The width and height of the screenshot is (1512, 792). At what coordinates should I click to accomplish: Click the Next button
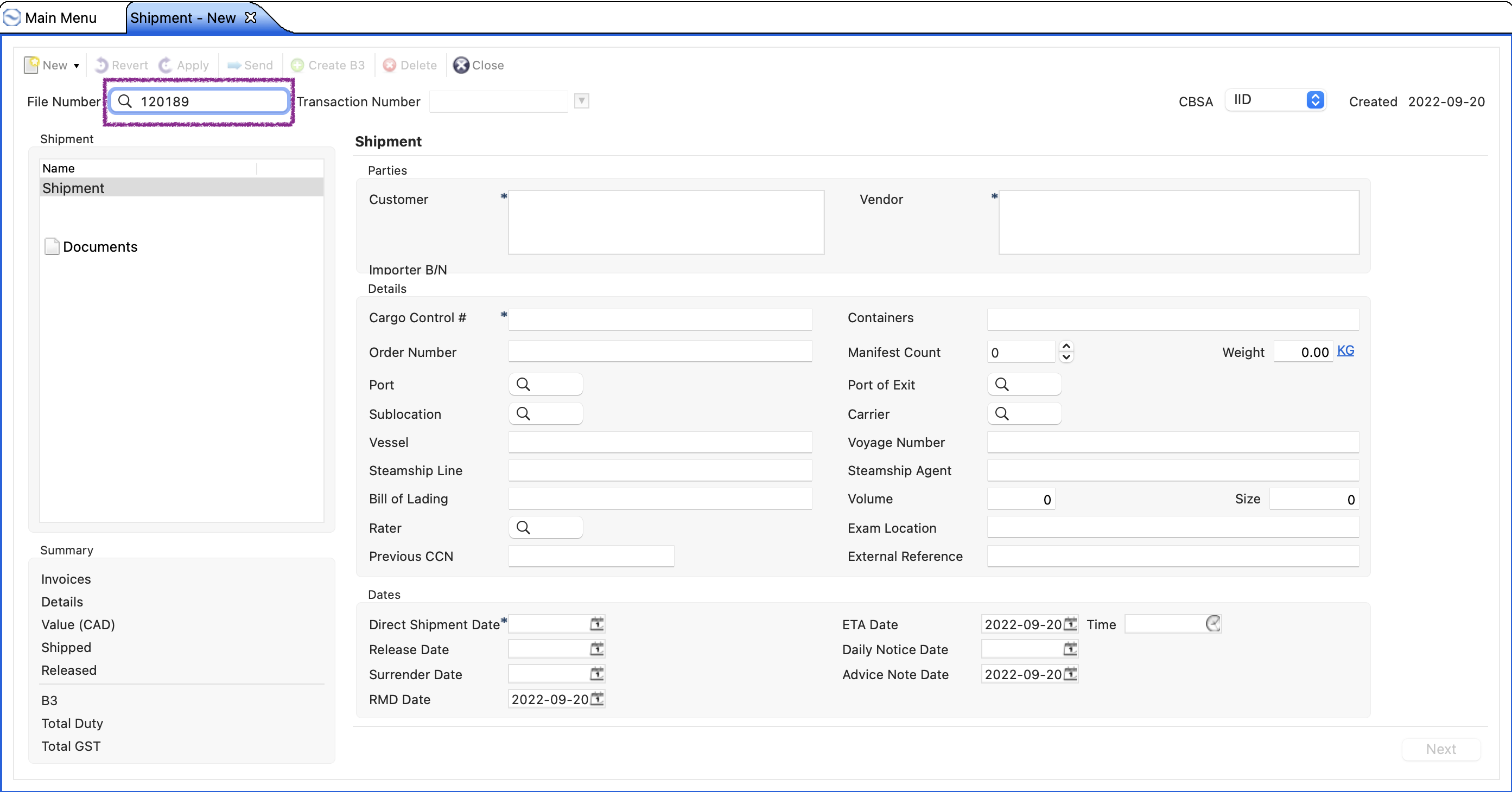click(1441, 749)
